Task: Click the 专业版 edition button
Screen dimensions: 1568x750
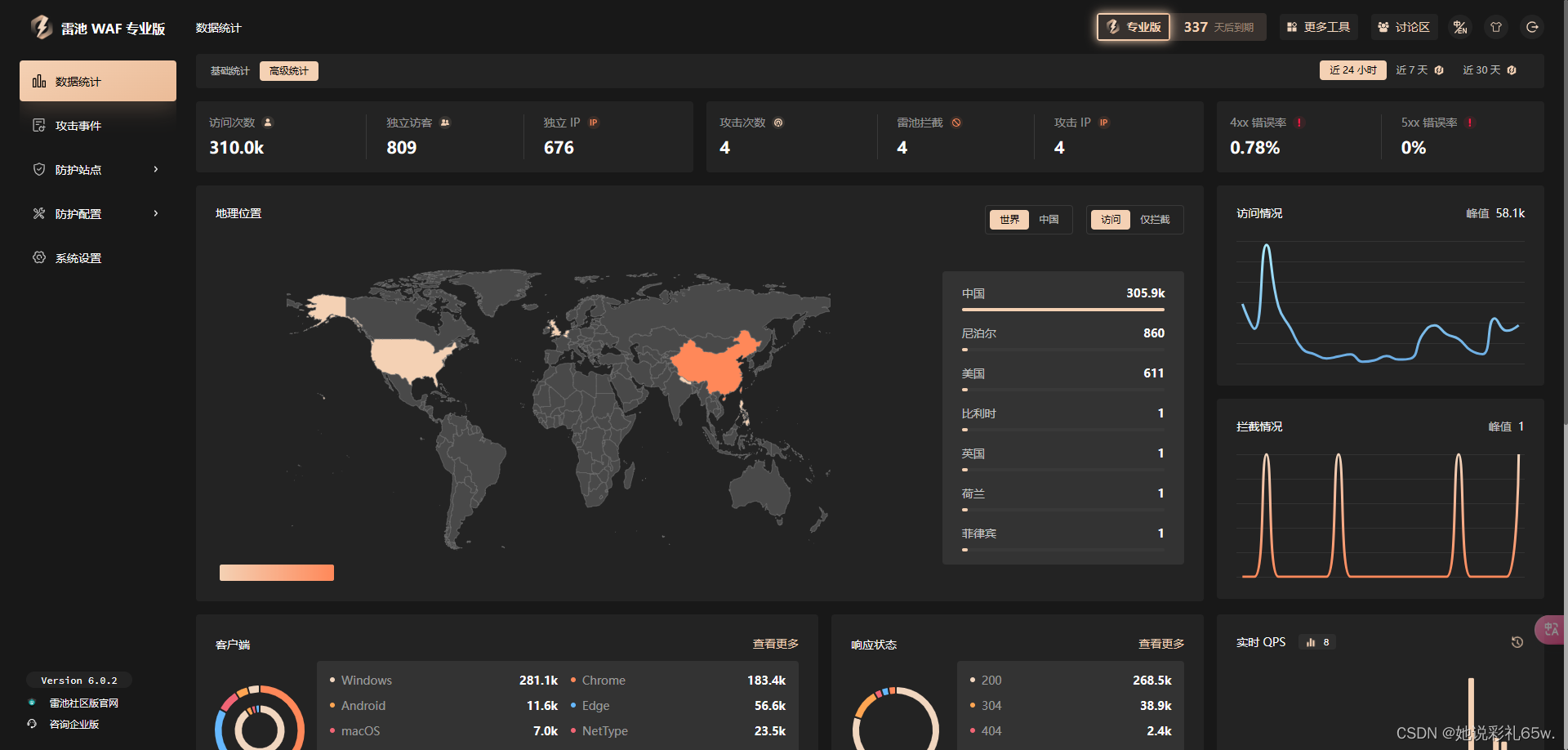Action: click(1134, 27)
